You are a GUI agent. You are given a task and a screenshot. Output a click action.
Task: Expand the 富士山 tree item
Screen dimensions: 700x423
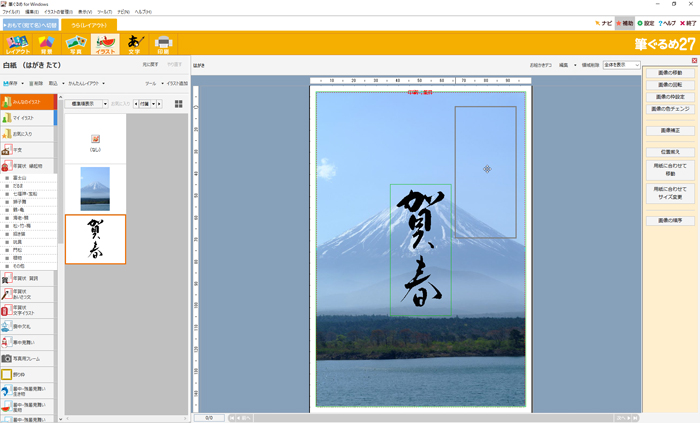[8, 177]
